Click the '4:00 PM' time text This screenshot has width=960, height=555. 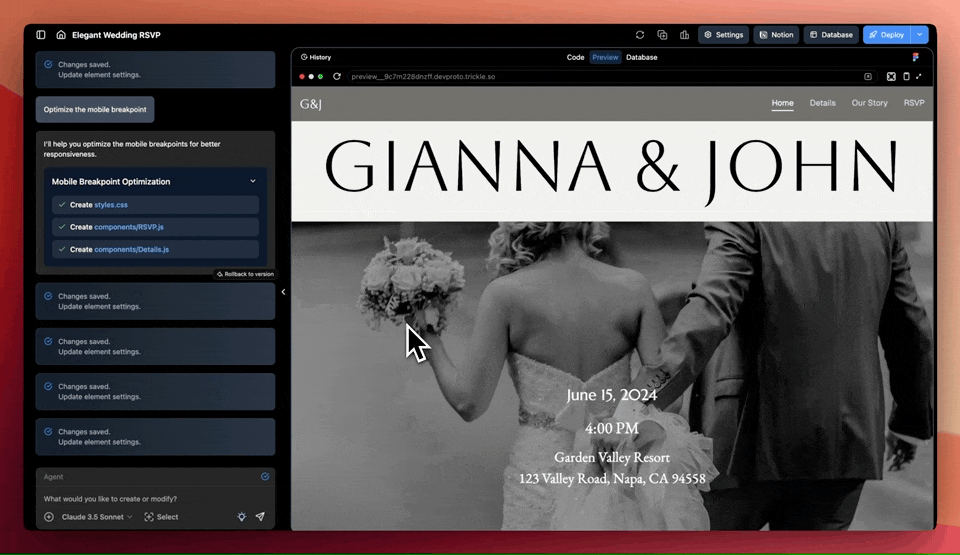612,428
